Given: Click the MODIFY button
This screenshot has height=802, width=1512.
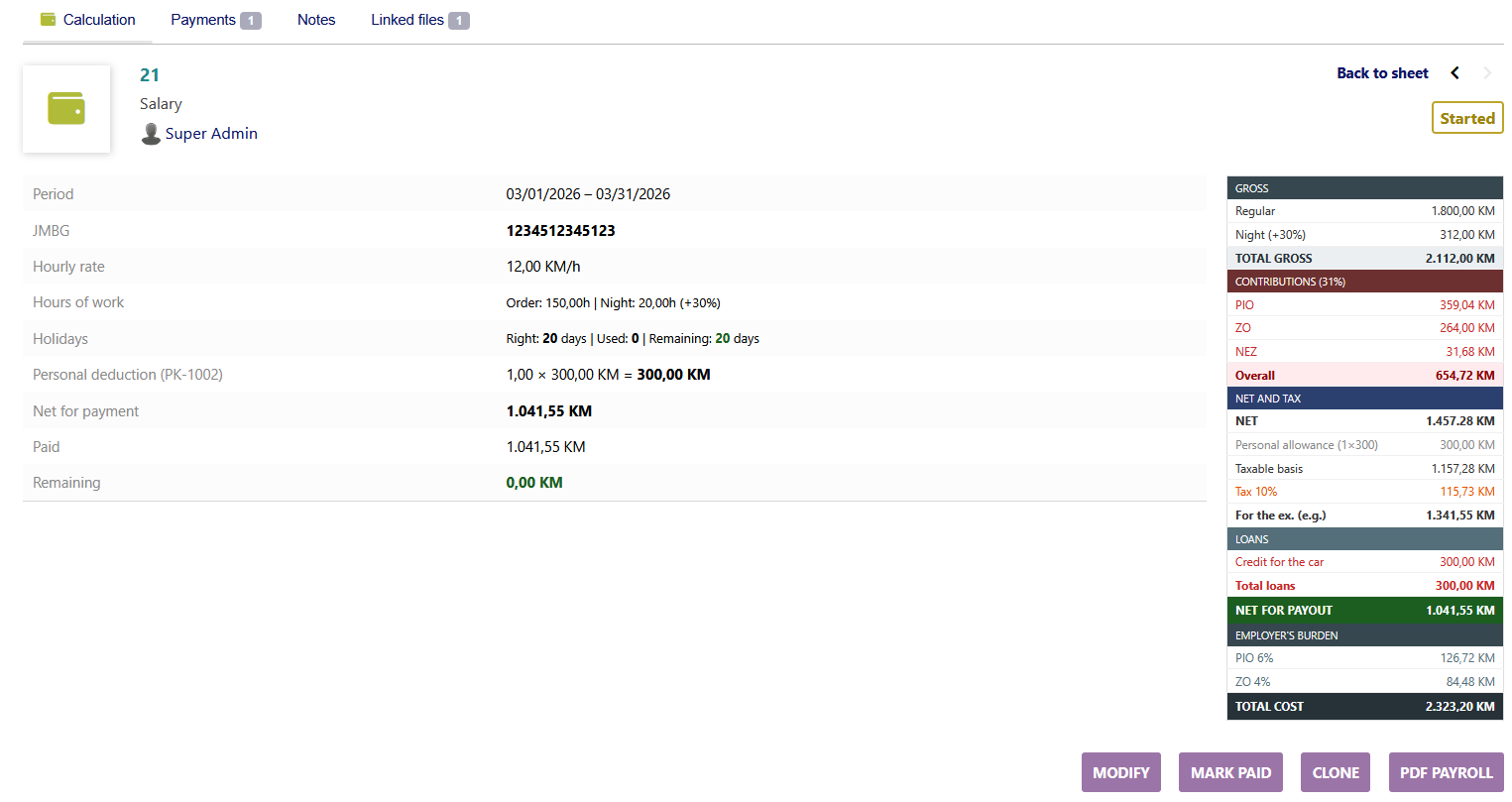Looking at the screenshot, I should point(1121,772).
